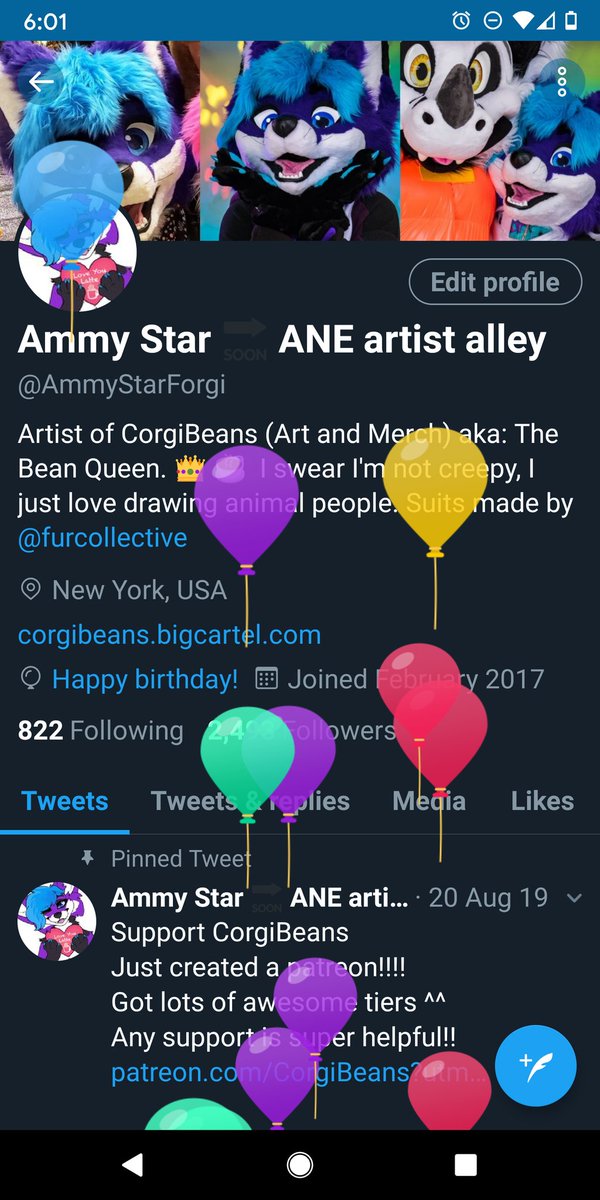Expand the pinned tweet dropdown chevron

(574, 898)
